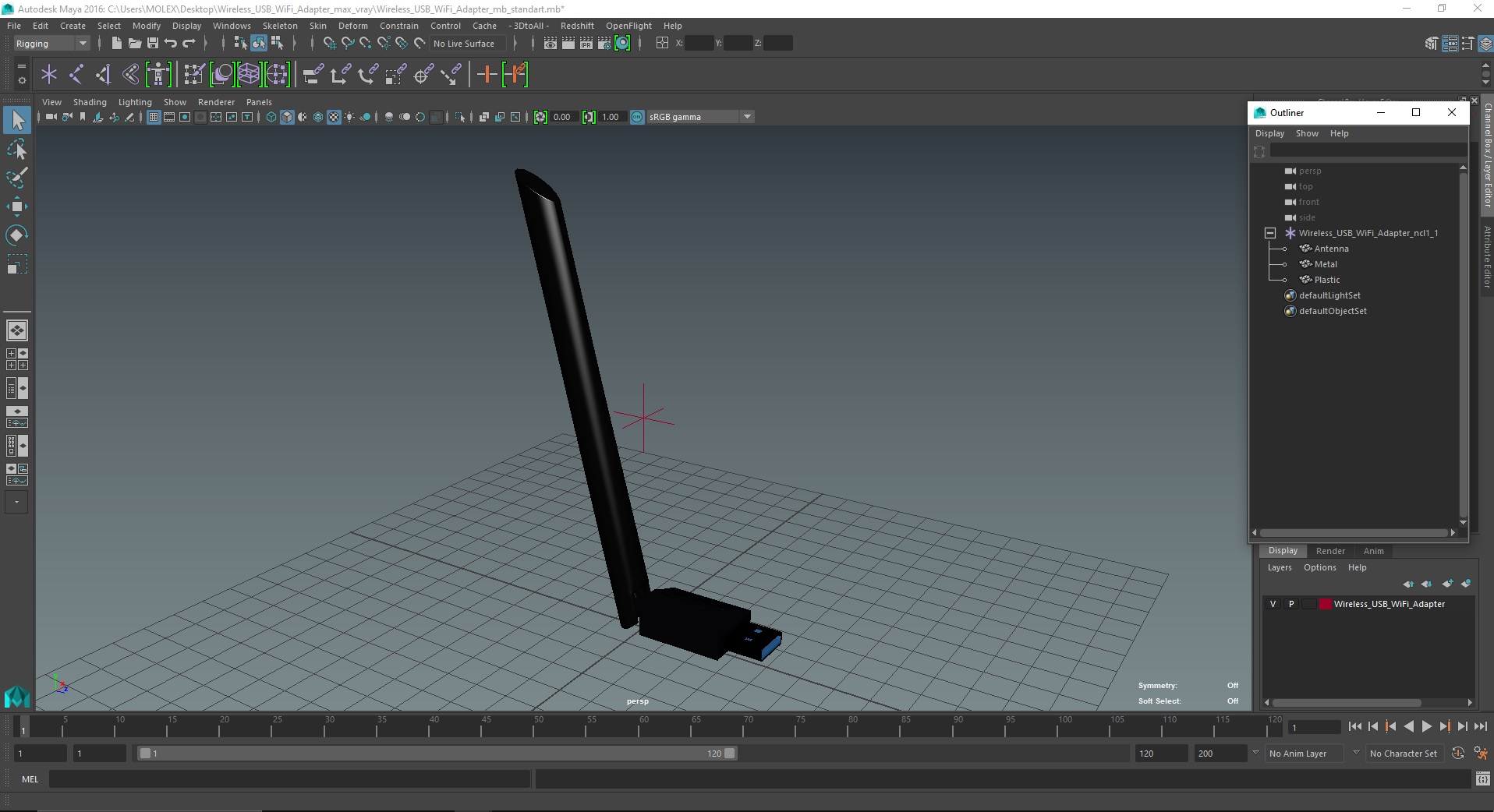
Task: Step forward to next key
Action: pos(1444,726)
